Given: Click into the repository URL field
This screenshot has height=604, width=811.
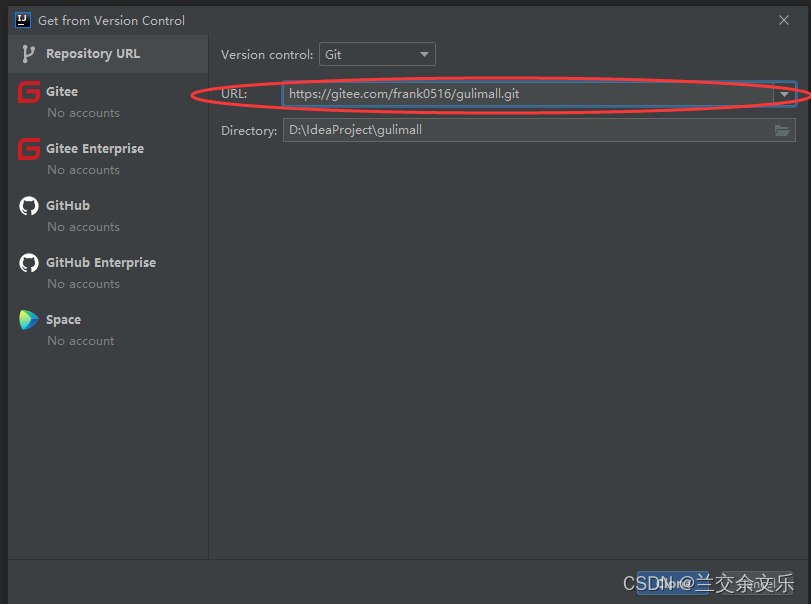Looking at the screenshot, I should [528, 94].
